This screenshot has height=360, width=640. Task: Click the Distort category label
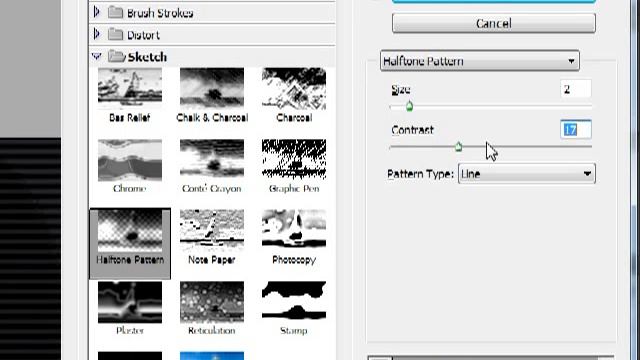click(143, 35)
